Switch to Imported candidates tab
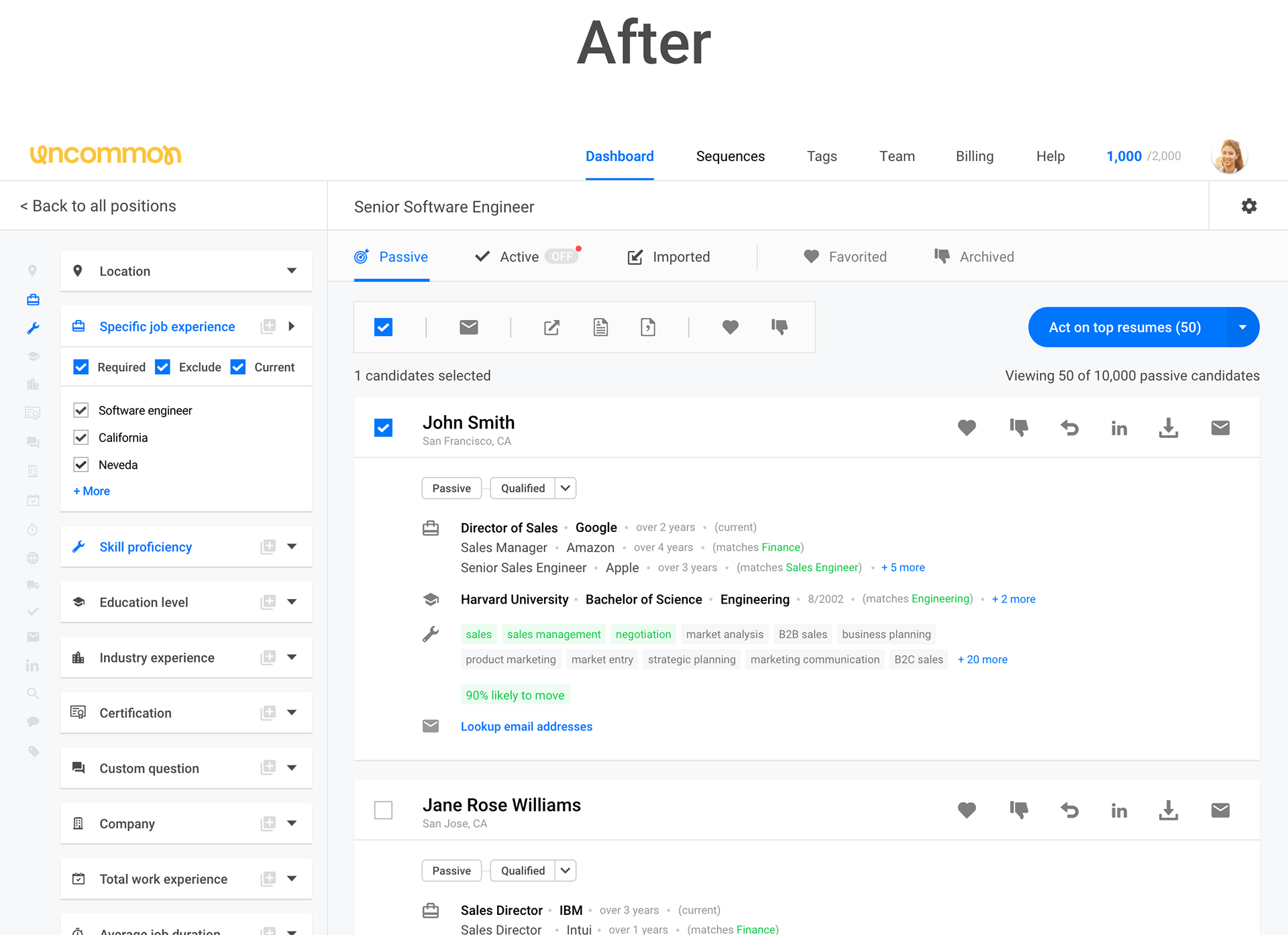This screenshot has height=935, width=1288. 668,257
